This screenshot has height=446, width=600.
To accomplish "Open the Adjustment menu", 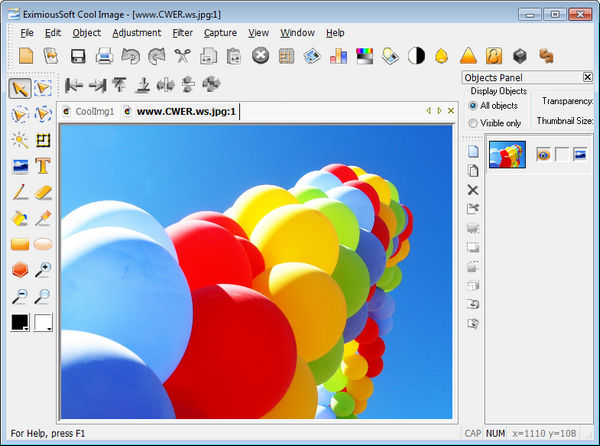I will point(136,33).
